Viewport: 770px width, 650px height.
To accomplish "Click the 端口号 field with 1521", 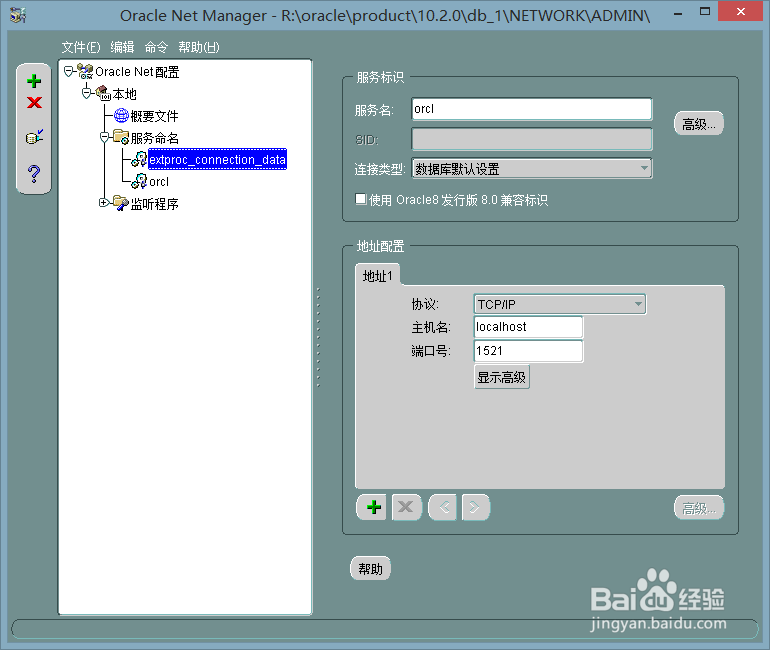I will [x=528, y=351].
